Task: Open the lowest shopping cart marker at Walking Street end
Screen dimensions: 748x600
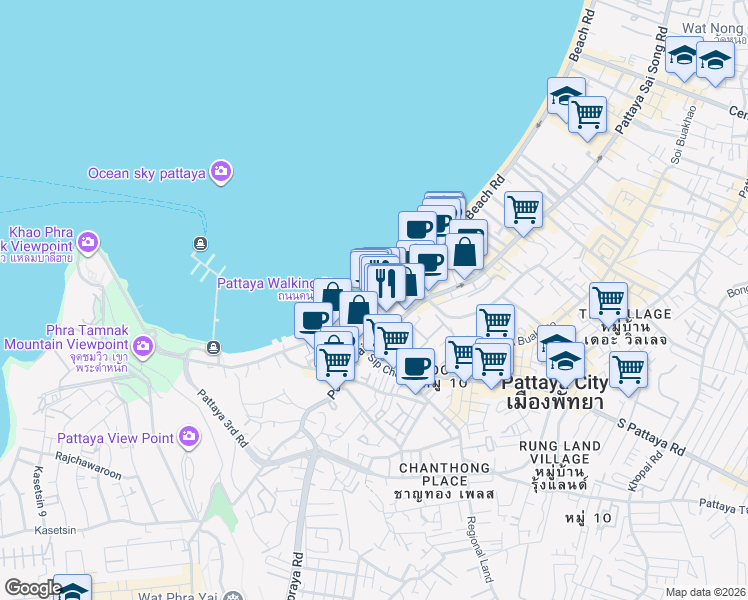Action: pos(335,363)
